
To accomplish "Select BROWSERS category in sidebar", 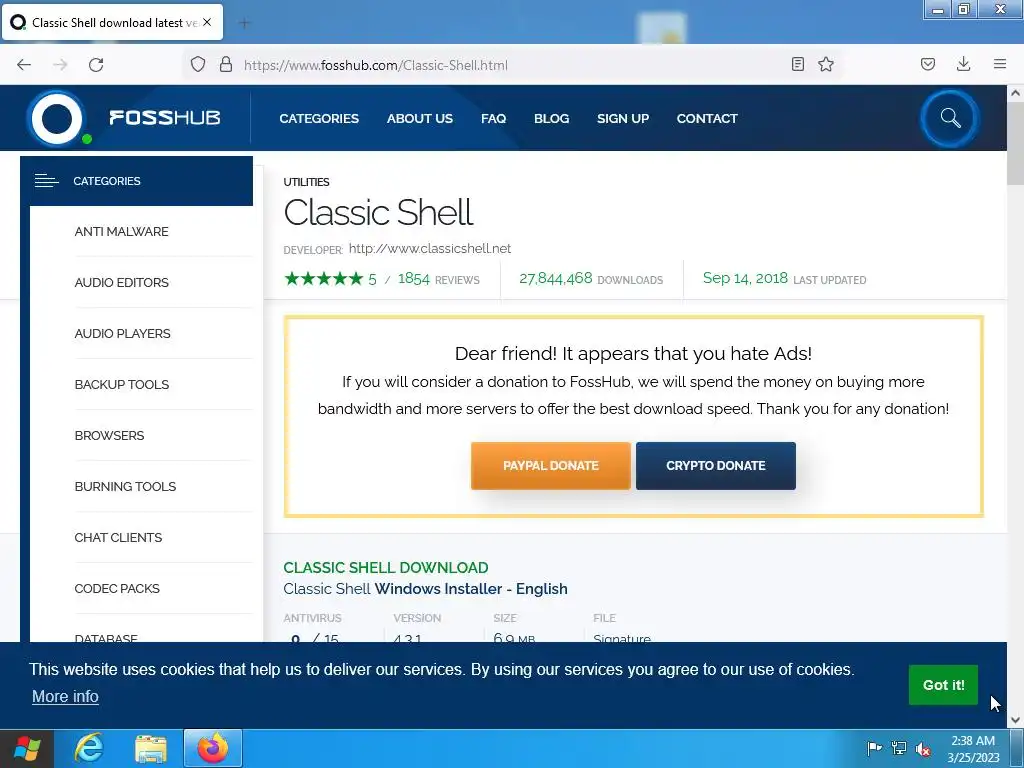I will pos(109,436).
